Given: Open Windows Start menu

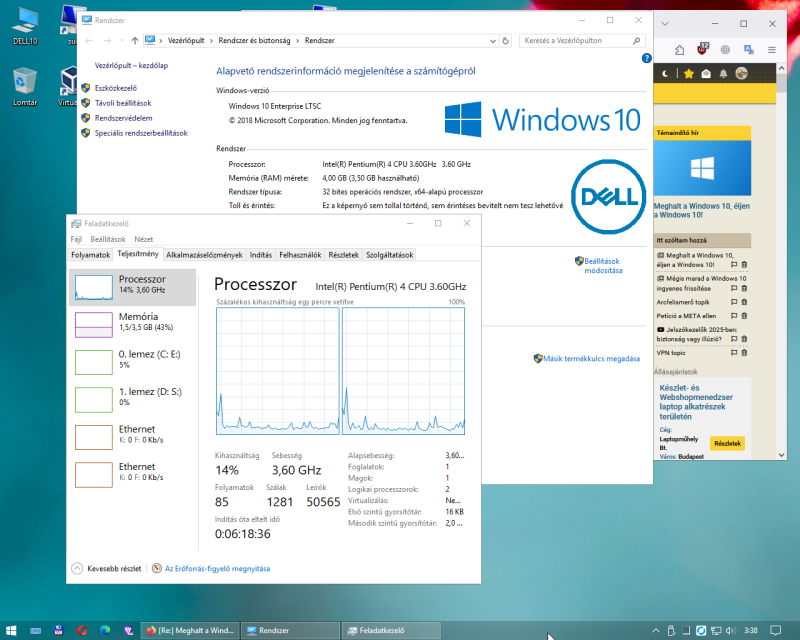Looking at the screenshot, I should click(11, 631).
